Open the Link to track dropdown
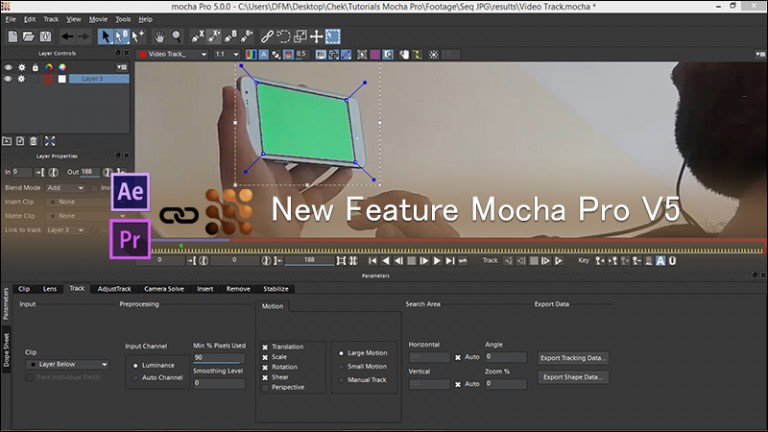Viewport: 768px width, 432px height. pos(66,230)
